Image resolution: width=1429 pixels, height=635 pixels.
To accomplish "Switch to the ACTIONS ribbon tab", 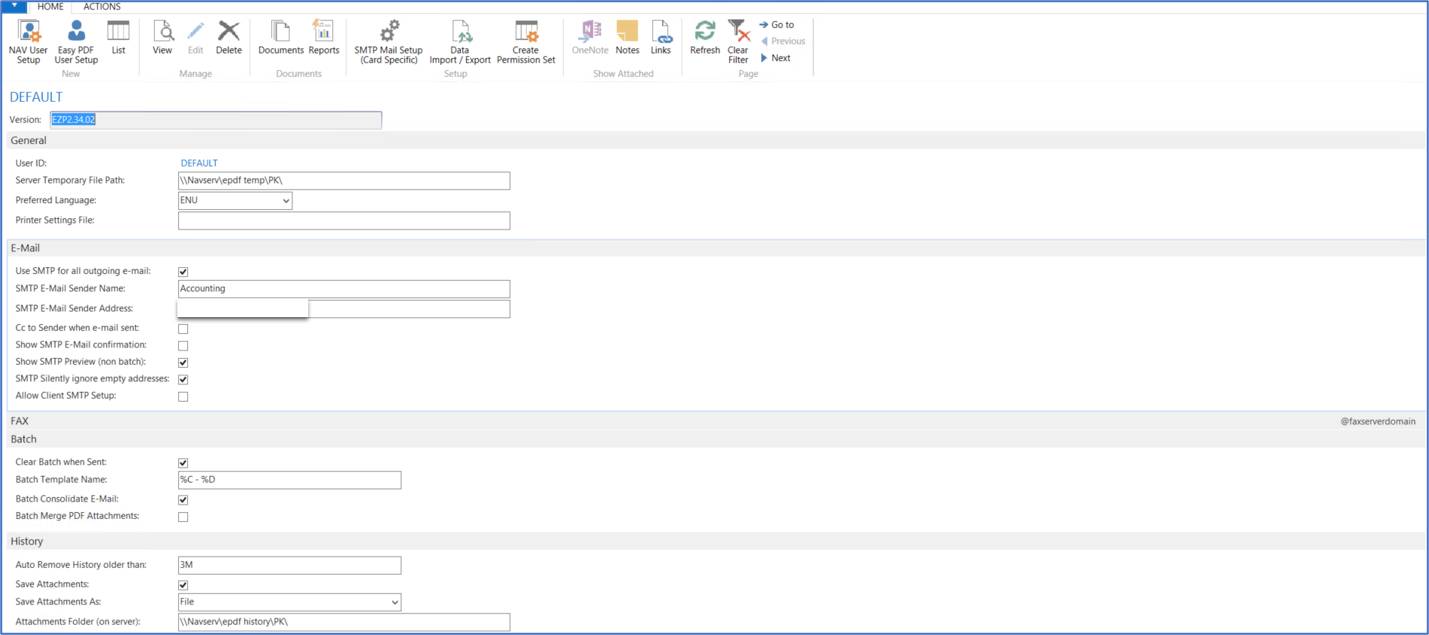I will (102, 7).
